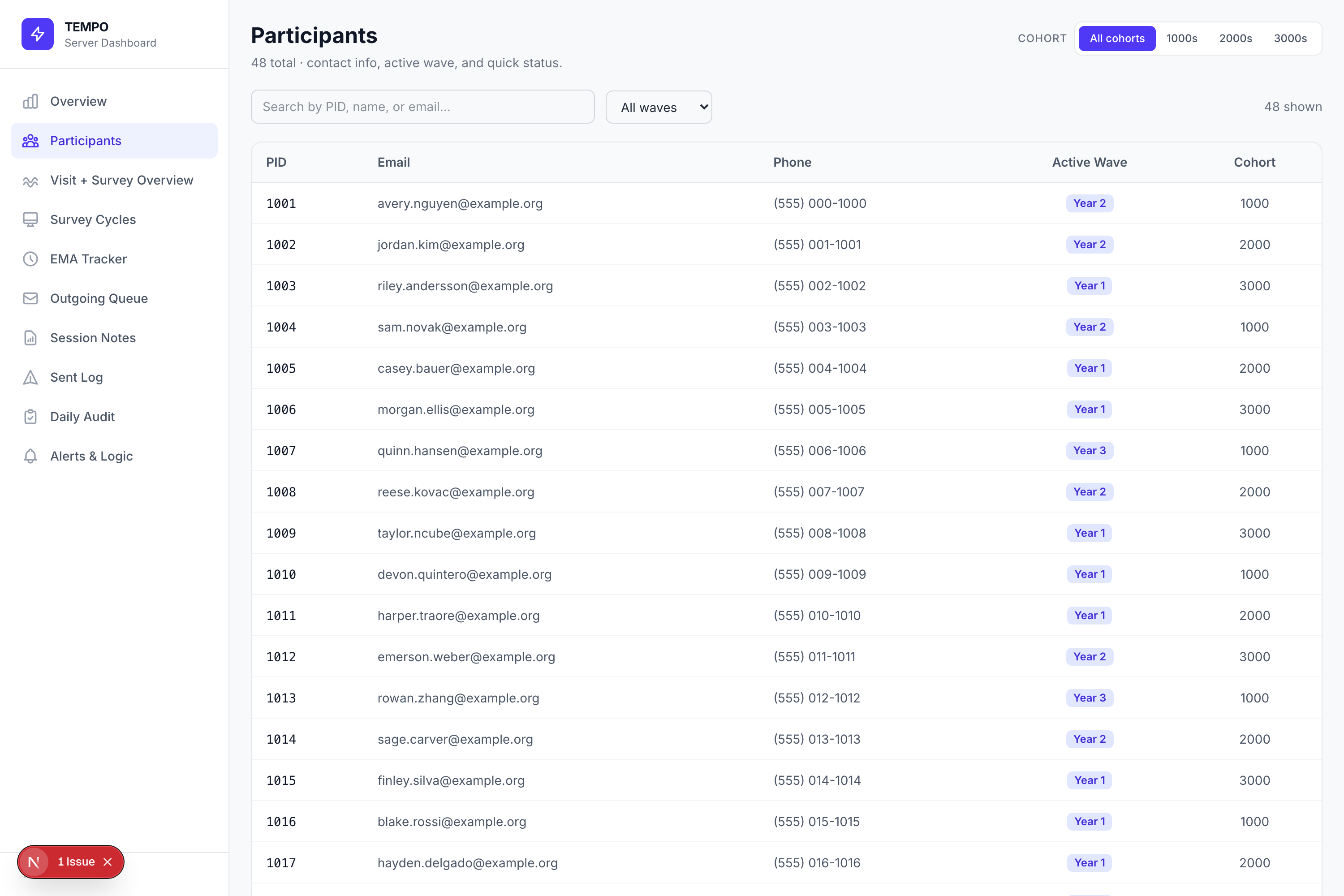Open EMA Tracker section
1344x896 pixels.
(114, 259)
